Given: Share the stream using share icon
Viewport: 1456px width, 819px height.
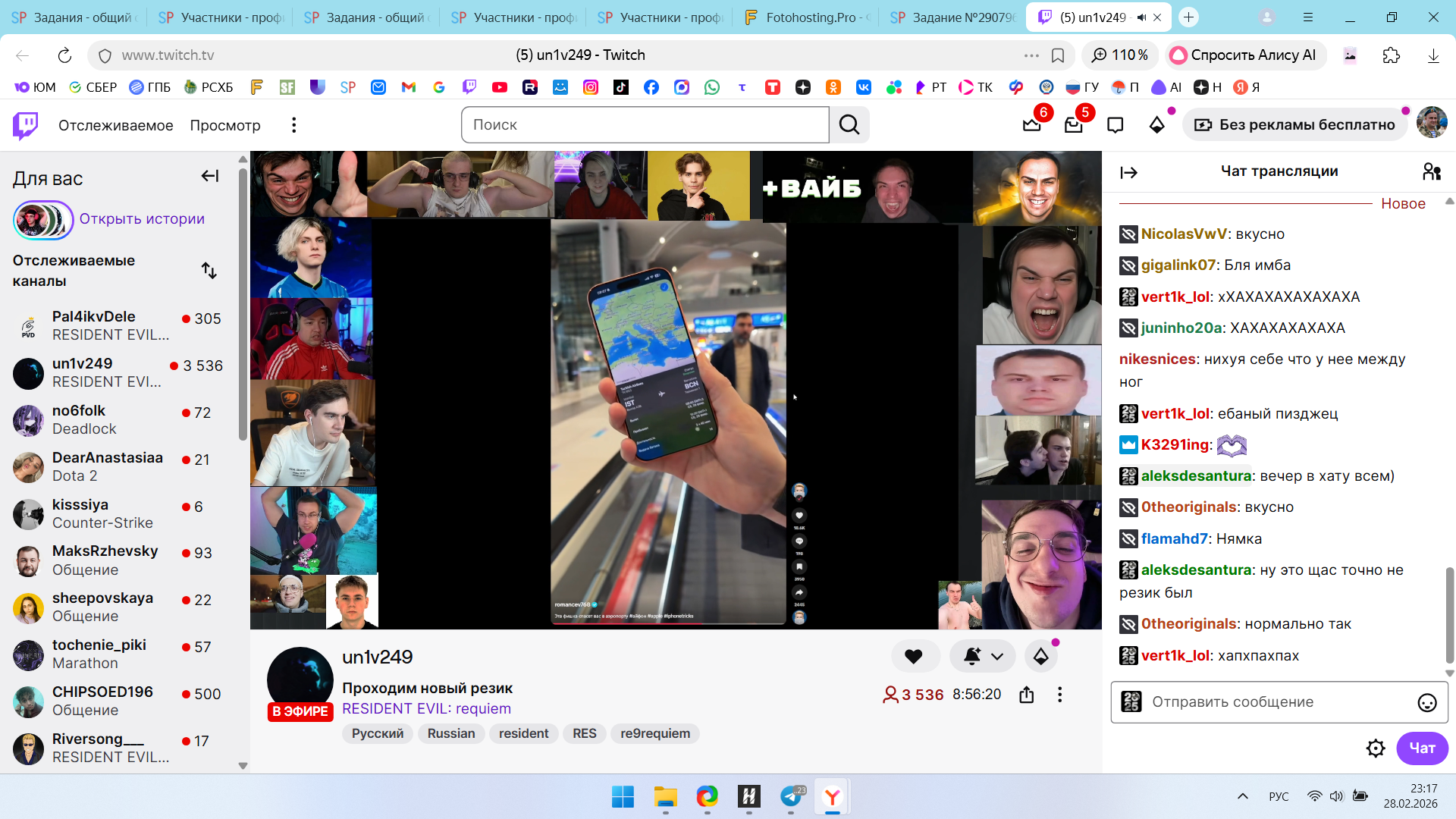Looking at the screenshot, I should point(1026,695).
